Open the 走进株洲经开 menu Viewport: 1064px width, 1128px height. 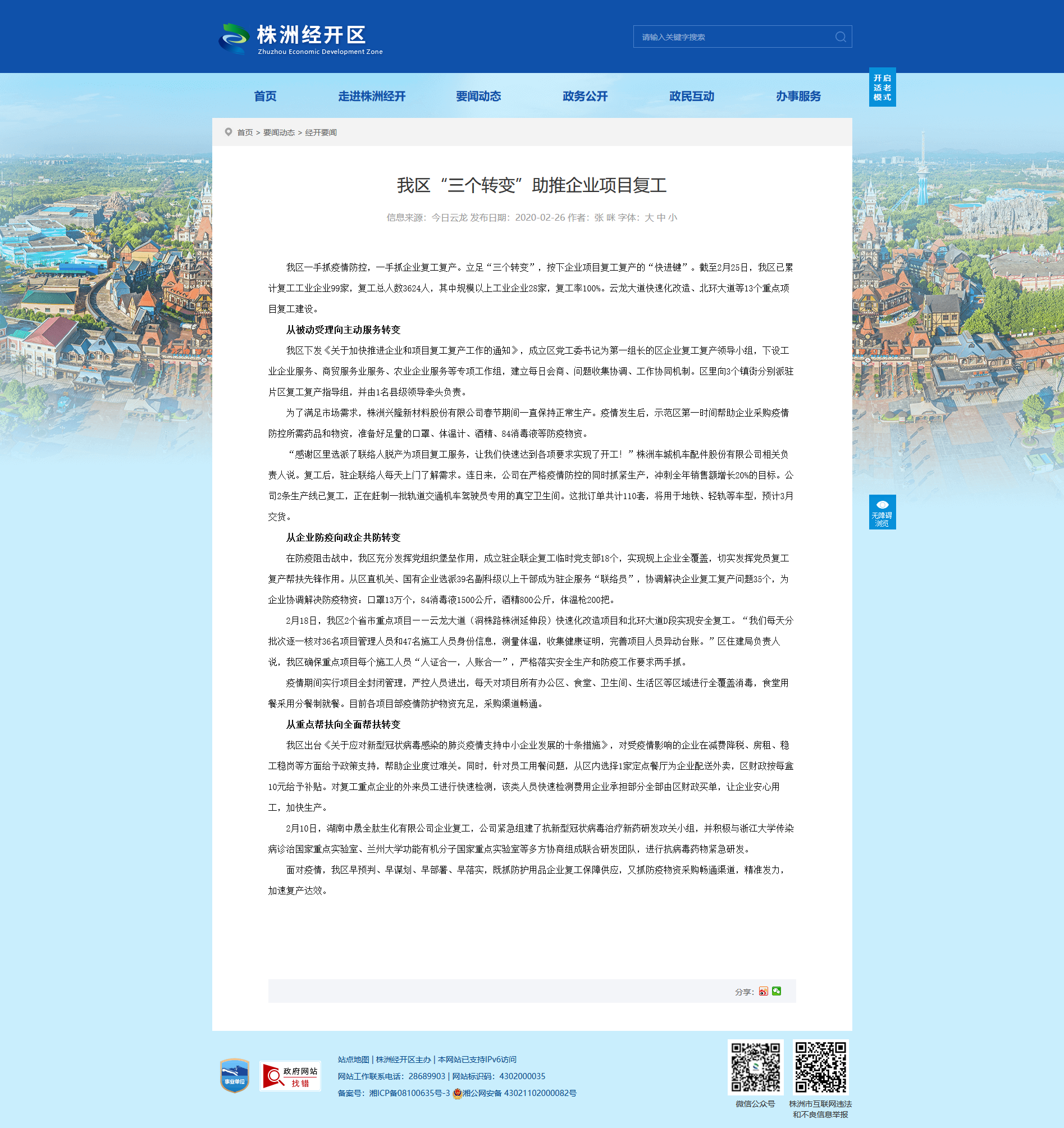click(372, 96)
